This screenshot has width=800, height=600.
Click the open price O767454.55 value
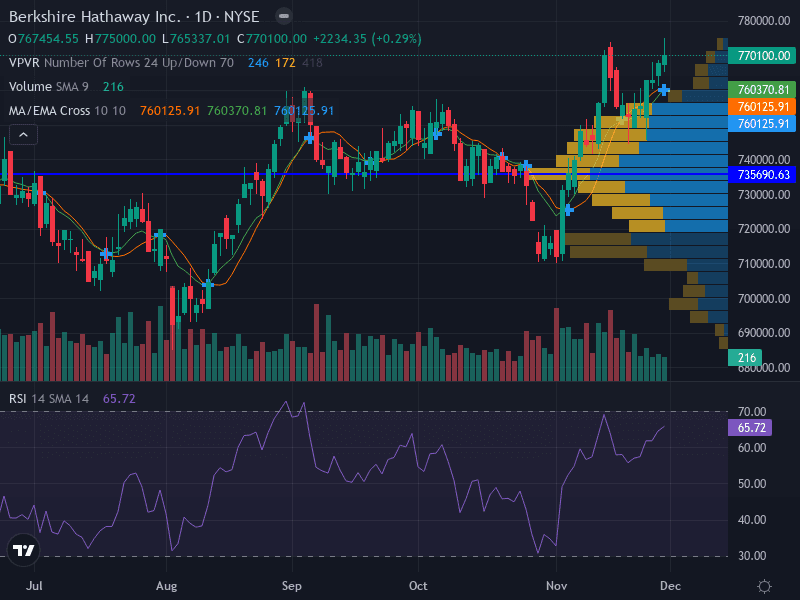[x=43, y=39]
